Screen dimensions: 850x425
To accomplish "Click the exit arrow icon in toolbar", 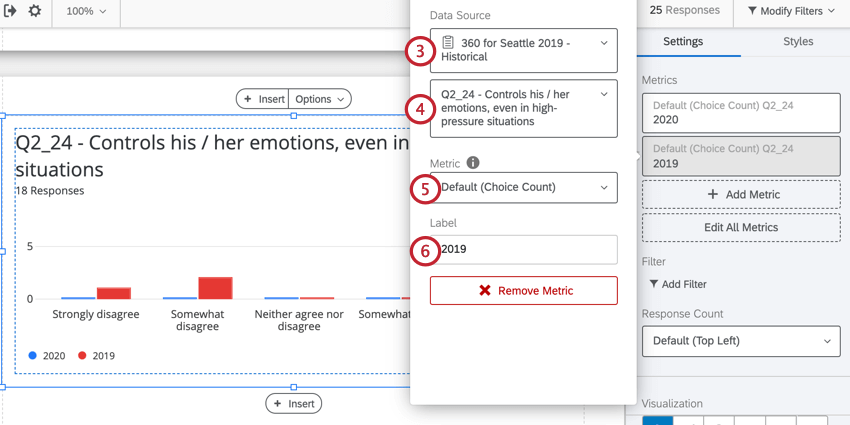I will 10,10.
